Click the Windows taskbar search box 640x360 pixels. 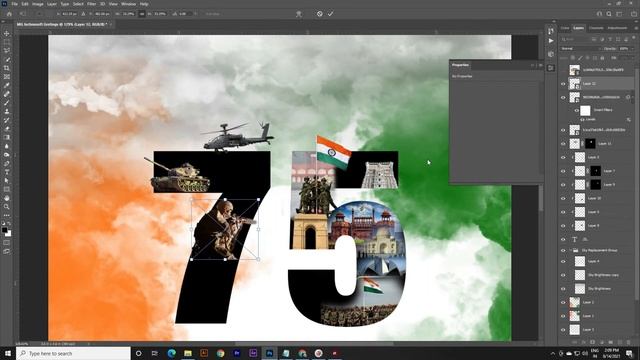74,353
